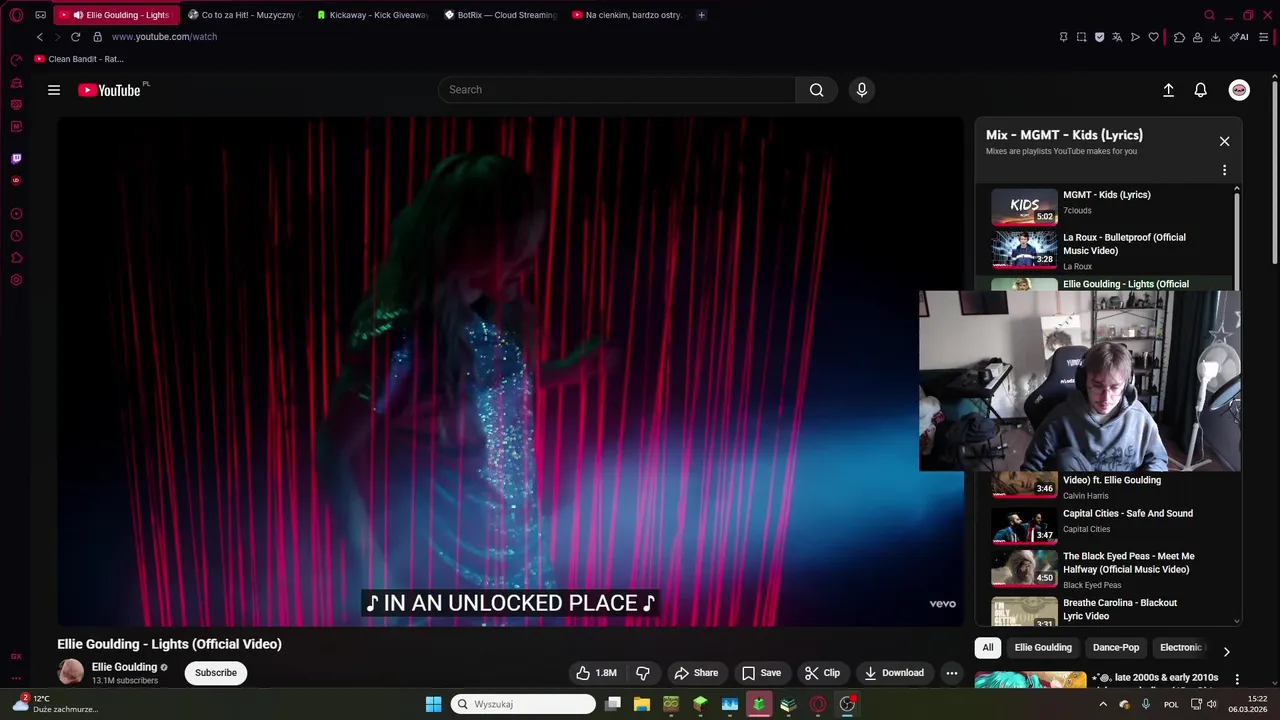Open options for late 2000s mix video

point(1237,680)
